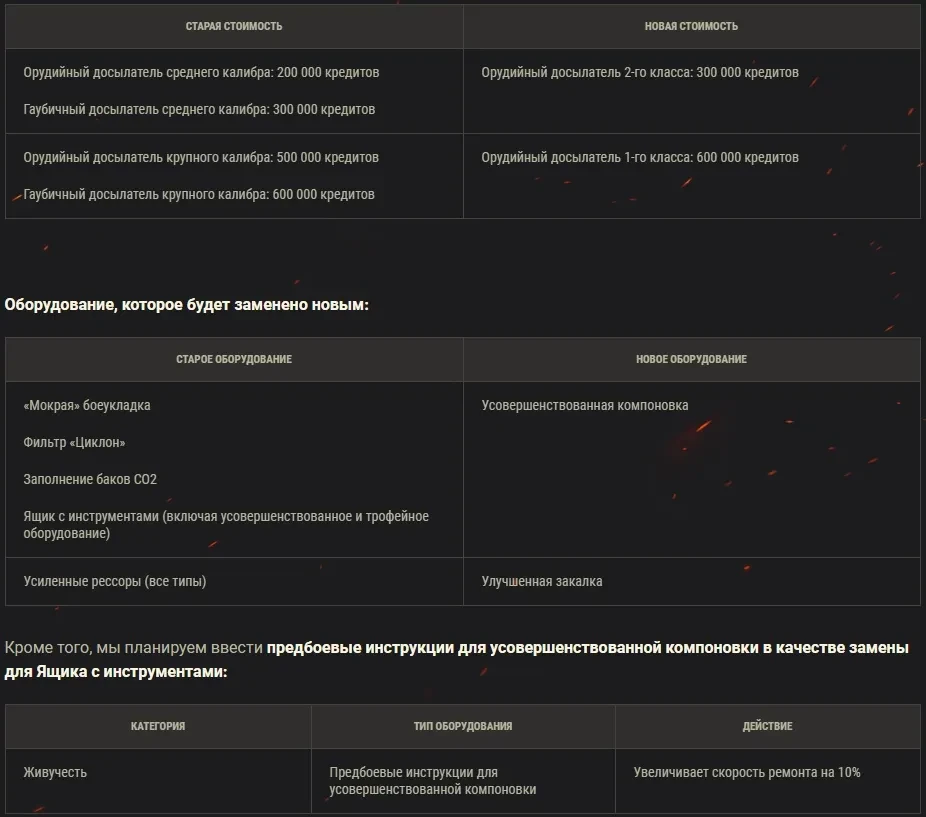Viewport: 926px width, 817px height.
Task: Select the Фильтр «Циклон» entry
Action: coord(74,442)
